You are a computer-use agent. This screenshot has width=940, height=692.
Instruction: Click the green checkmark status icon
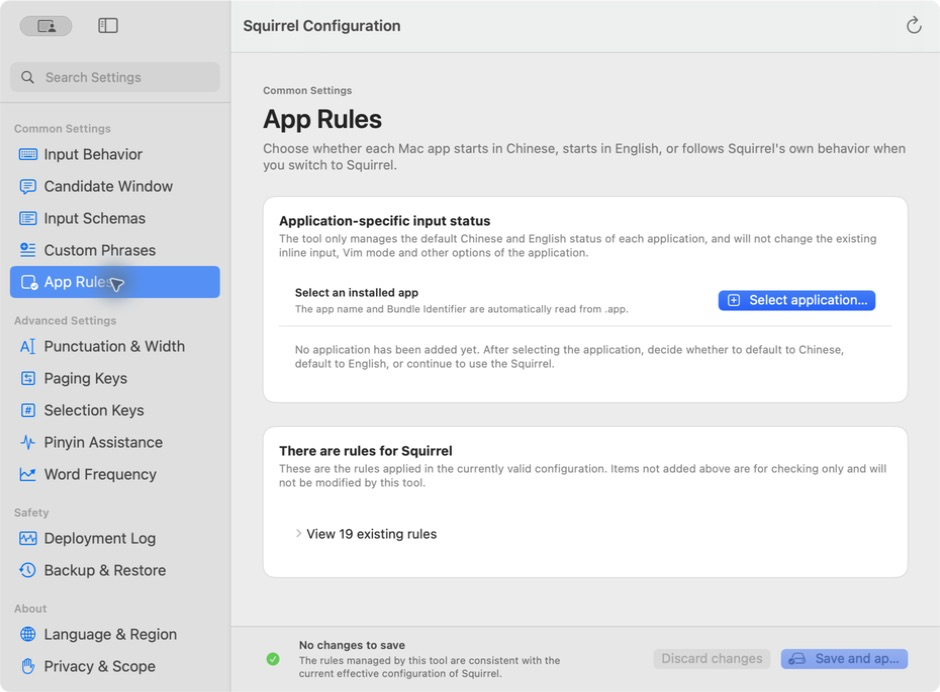273,659
